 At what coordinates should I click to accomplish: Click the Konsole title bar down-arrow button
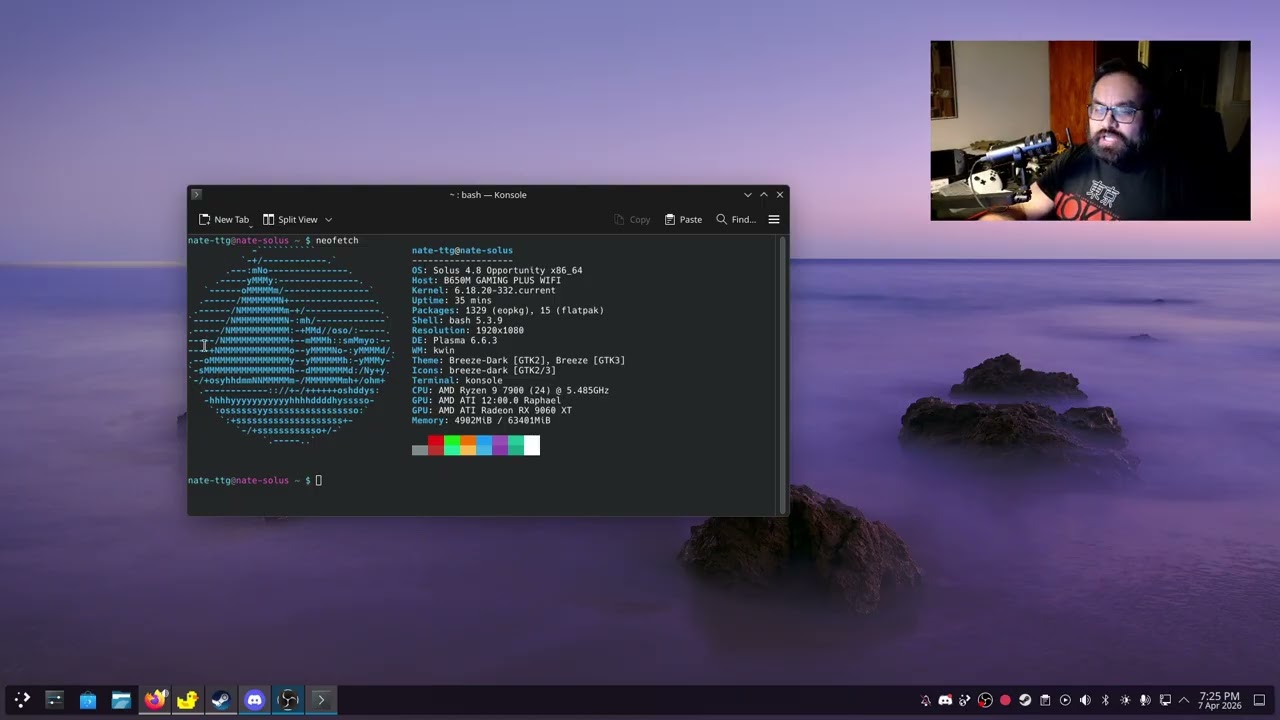click(x=747, y=194)
